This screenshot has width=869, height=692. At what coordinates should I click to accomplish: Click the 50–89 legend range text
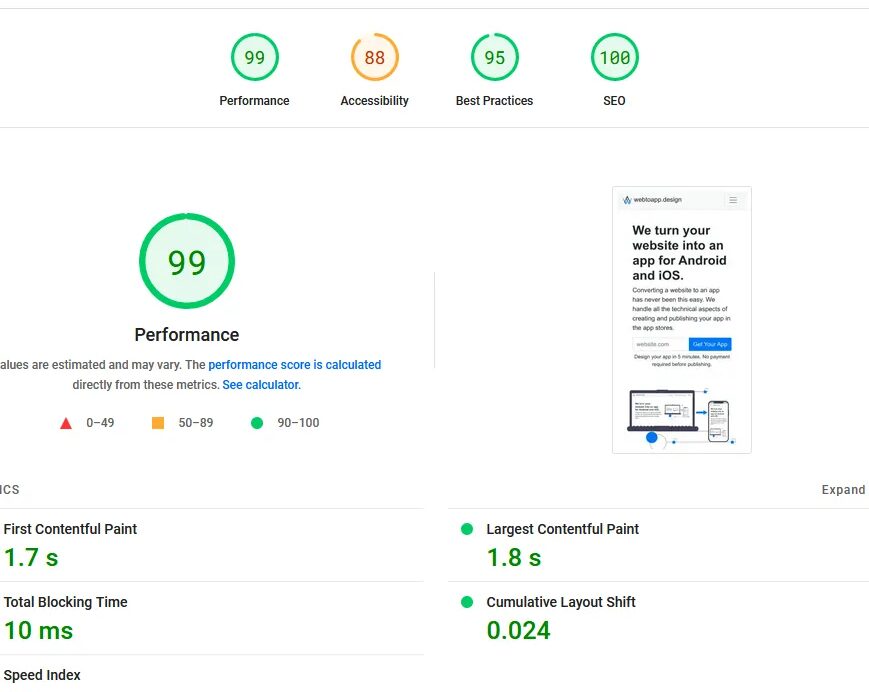[196, 423]
